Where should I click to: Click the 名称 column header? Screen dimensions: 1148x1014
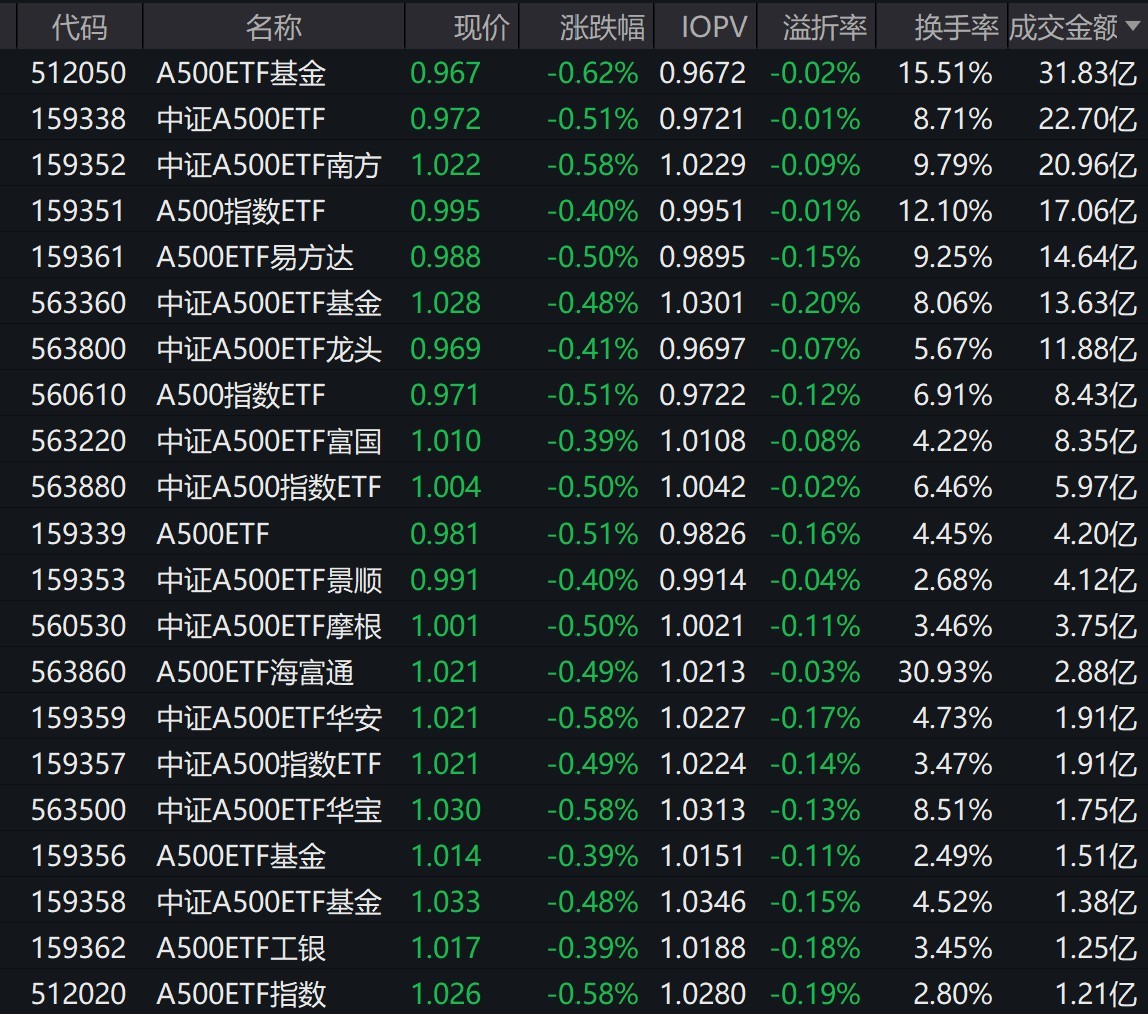(273, 27)
